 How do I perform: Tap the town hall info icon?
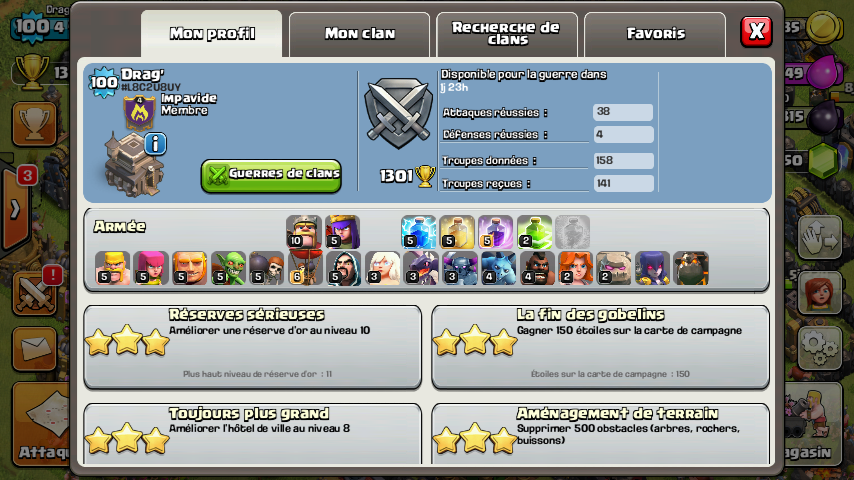tap(155, 144)
